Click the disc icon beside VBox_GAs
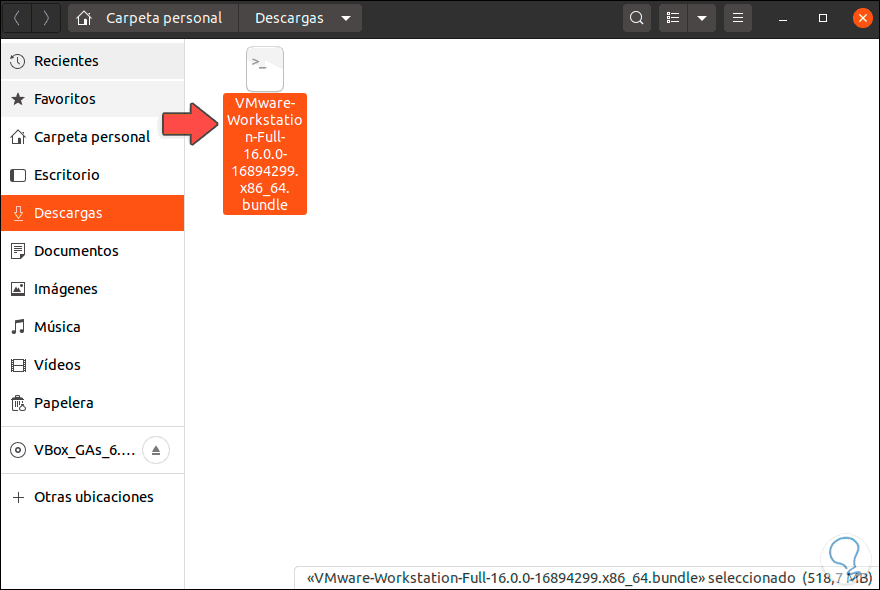The width and height of the screenshot is (880, 590). pos(18,450)
